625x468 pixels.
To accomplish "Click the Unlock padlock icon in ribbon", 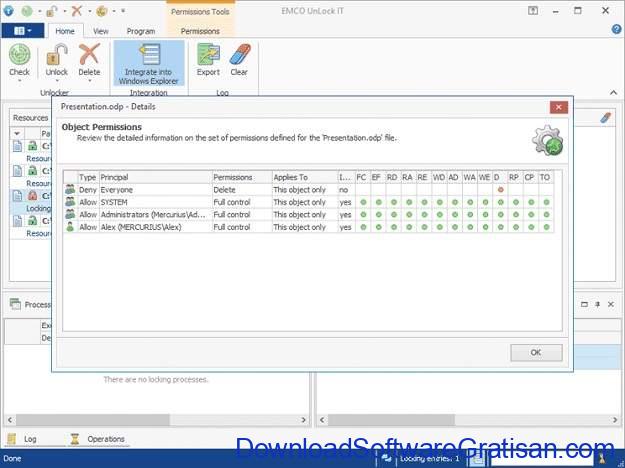I will tap(56, 54).
